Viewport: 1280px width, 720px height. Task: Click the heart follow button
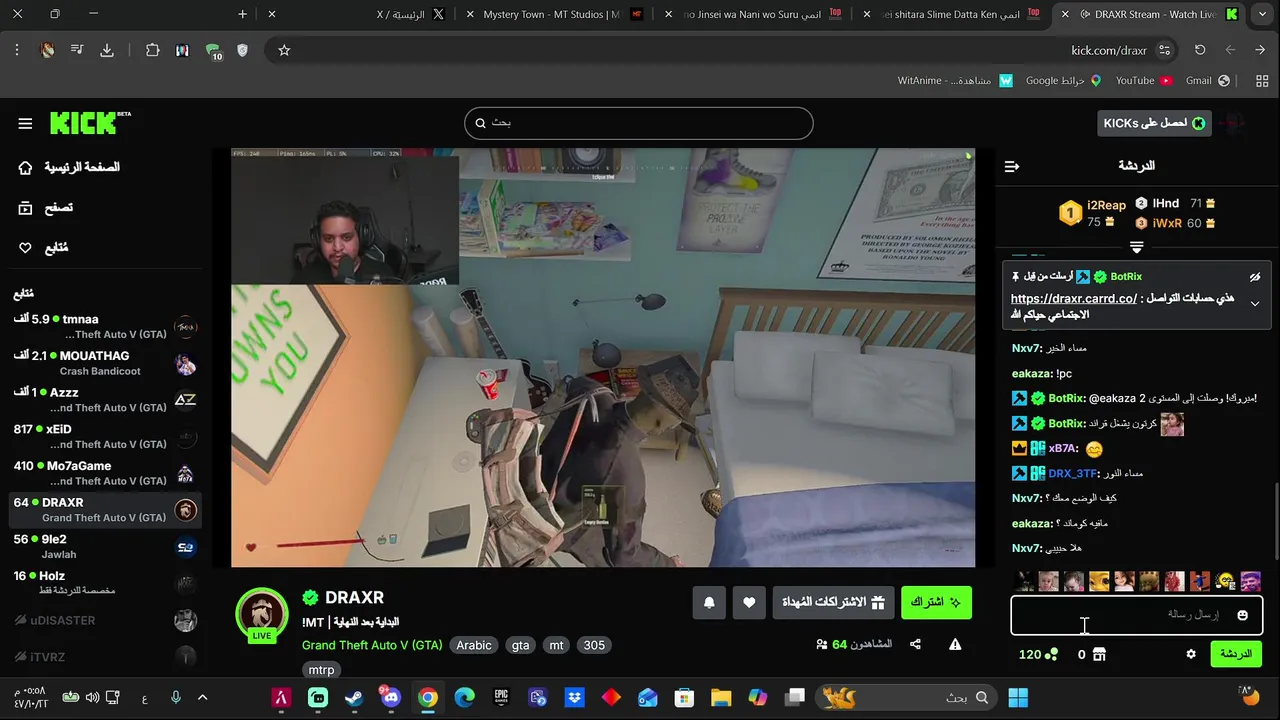tap(749, 602)
